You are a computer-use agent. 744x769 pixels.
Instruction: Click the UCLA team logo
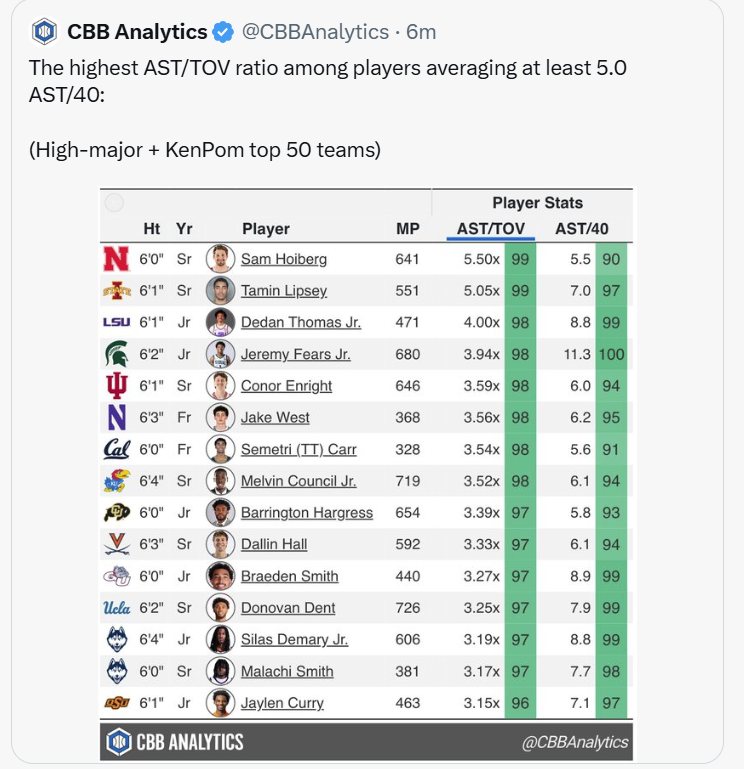click(x=117, y=608)
